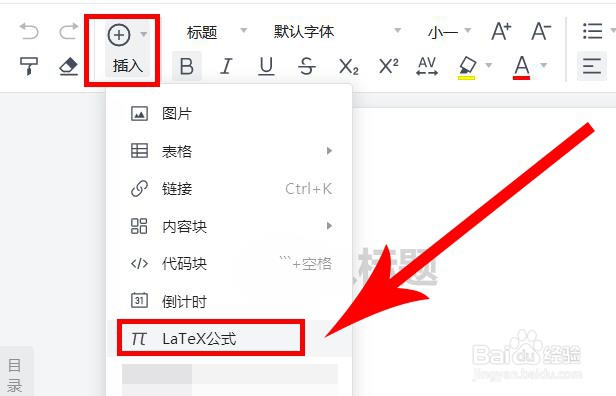Choose 内容块 from insert menu

(229, 226)
